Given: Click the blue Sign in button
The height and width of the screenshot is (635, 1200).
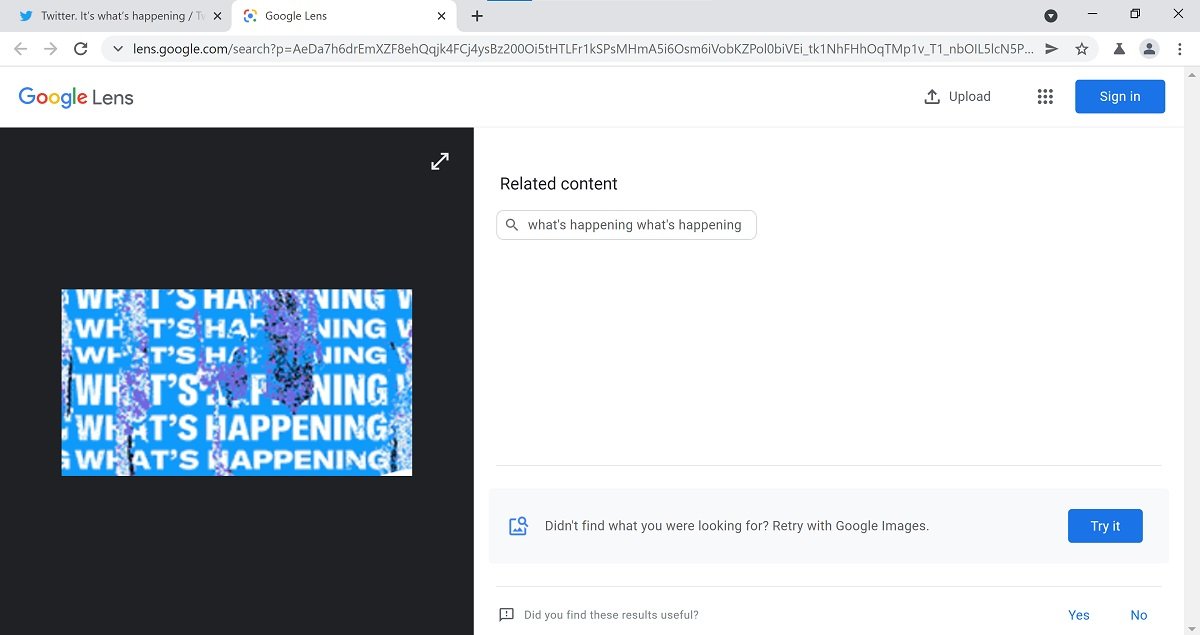Looking at the screenshot, I should (x=1120, y=97).
